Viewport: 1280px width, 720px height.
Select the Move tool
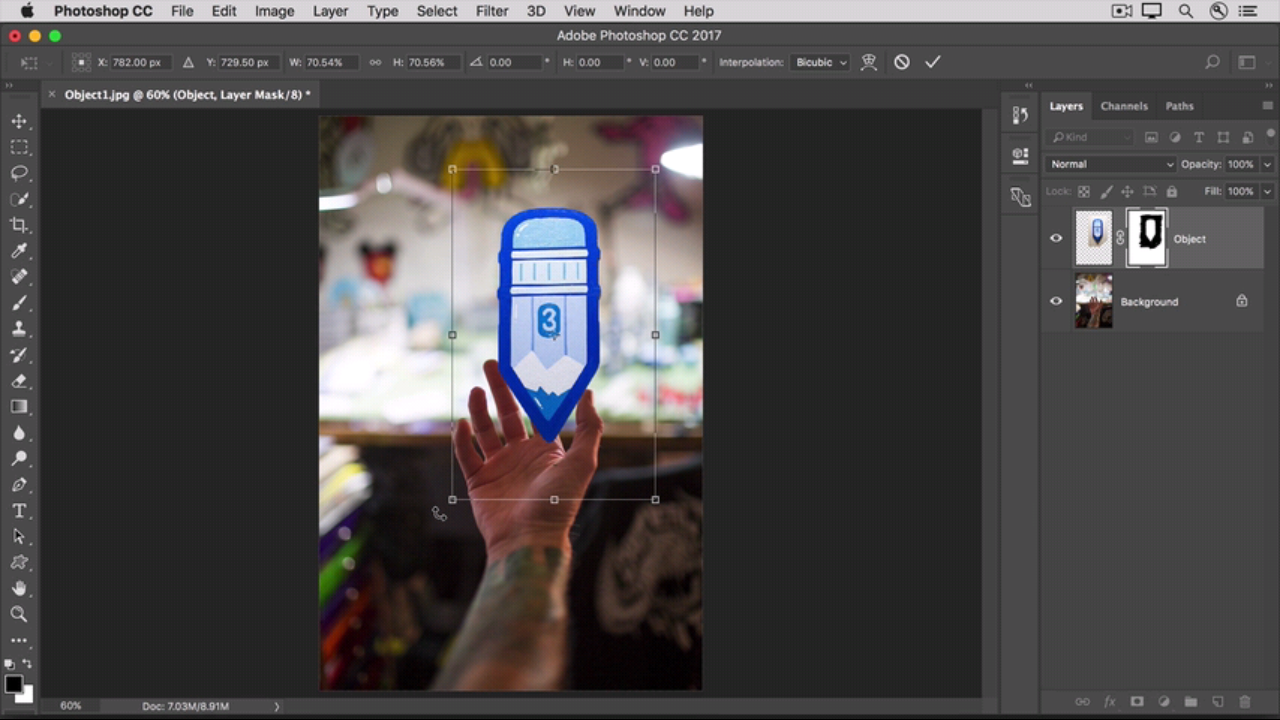(19, 121)
